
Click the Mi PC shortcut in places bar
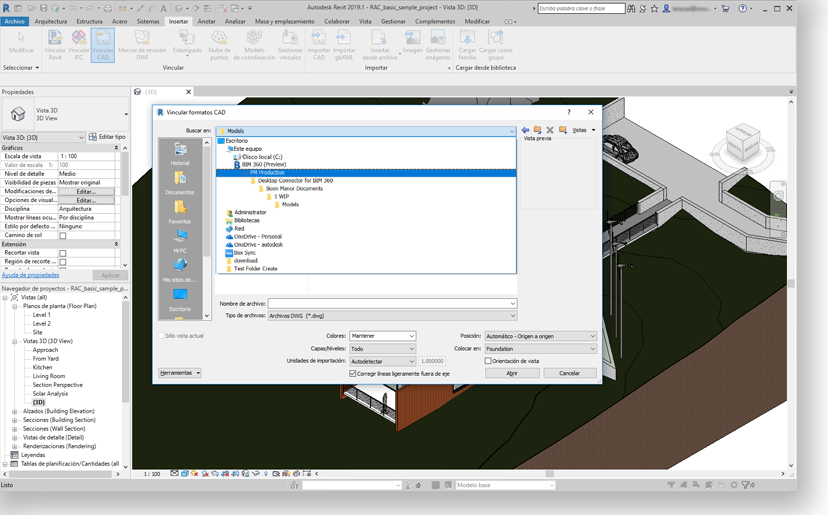click(x=180, y=241)
